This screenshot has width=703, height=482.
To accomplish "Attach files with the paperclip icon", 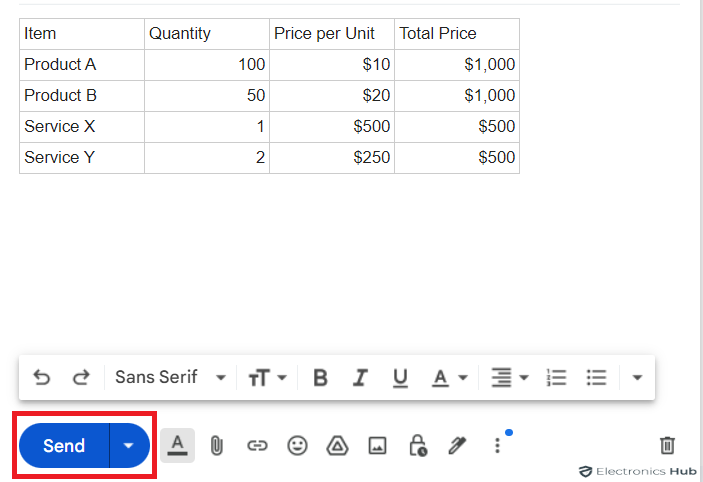I will click(x=217, y=446).
